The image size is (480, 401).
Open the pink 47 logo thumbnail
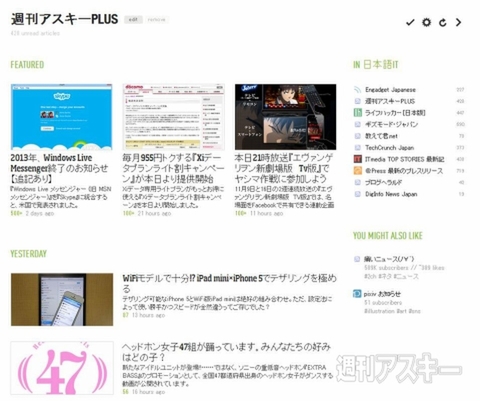62,368
